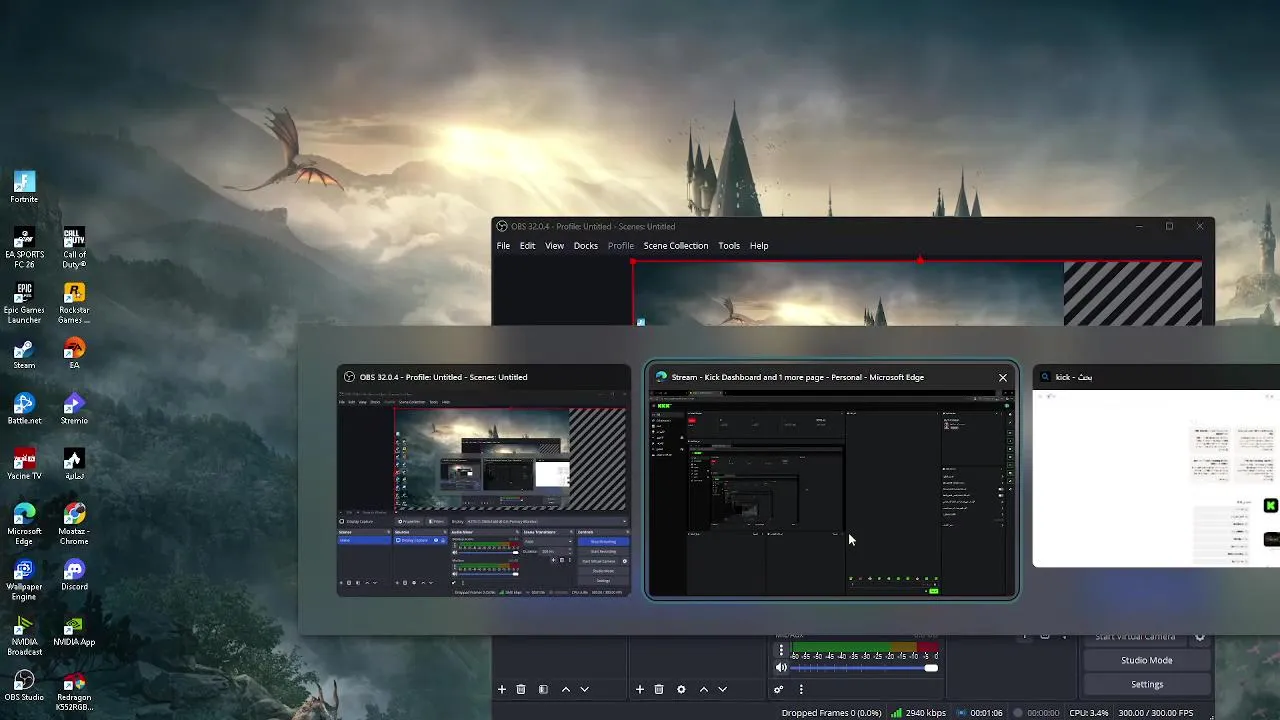Image resolution: width=1280 pixels, height=720 pixels.
Task: Open the Edit menu in OBS
Action: [x=527, y=246]
